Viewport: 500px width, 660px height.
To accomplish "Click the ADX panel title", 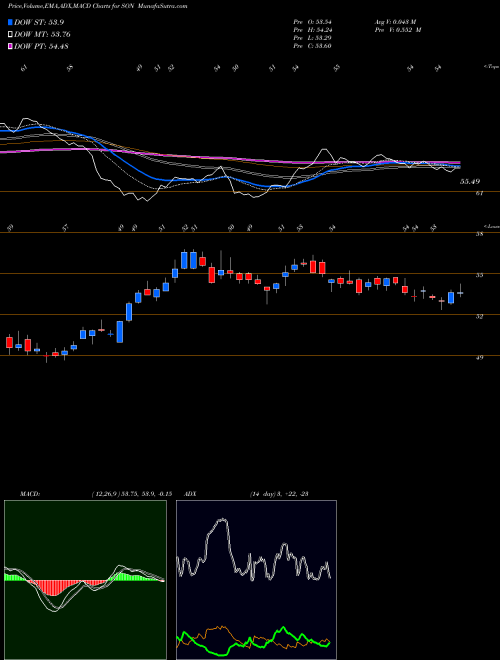I will point(191,494).
